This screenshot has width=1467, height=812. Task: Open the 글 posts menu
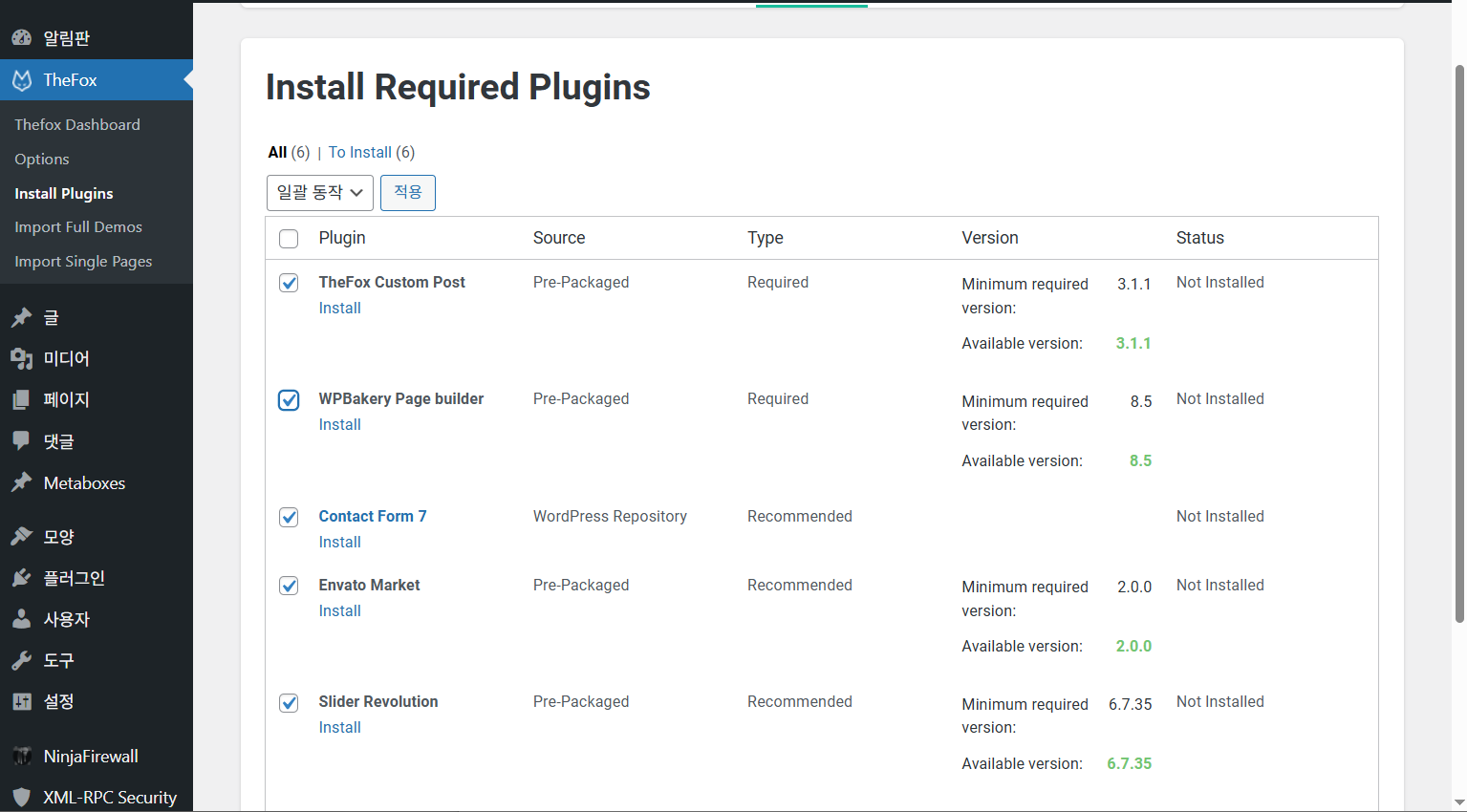(x=97, y=317)
